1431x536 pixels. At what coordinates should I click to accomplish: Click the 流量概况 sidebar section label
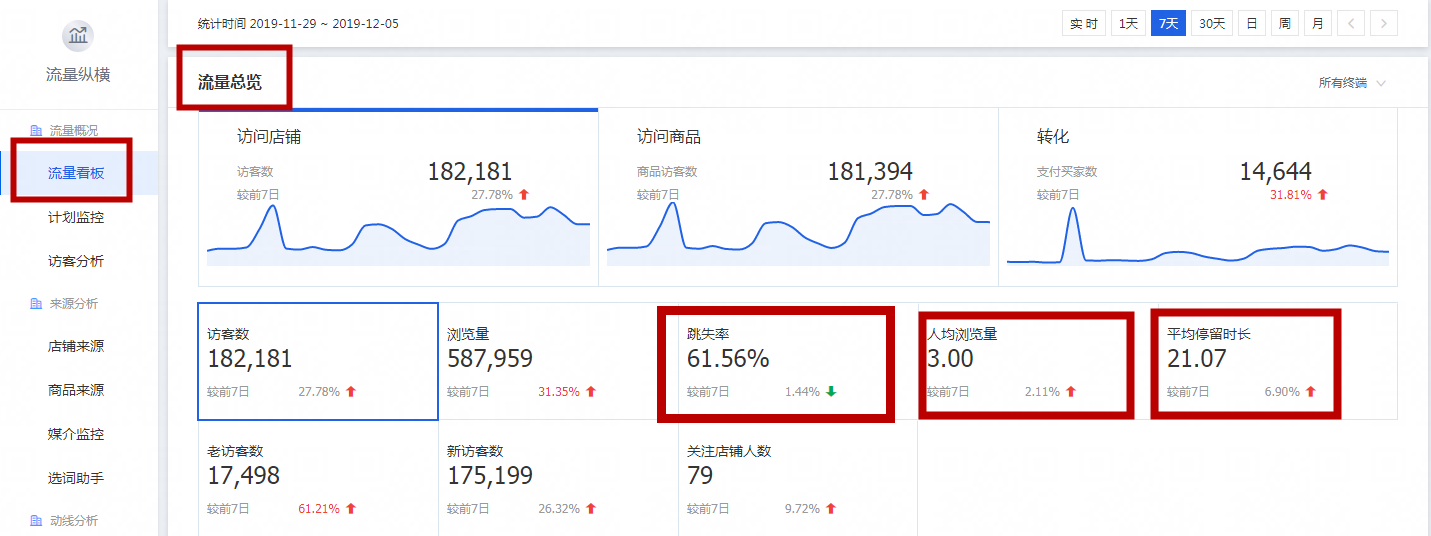(74, 131)
